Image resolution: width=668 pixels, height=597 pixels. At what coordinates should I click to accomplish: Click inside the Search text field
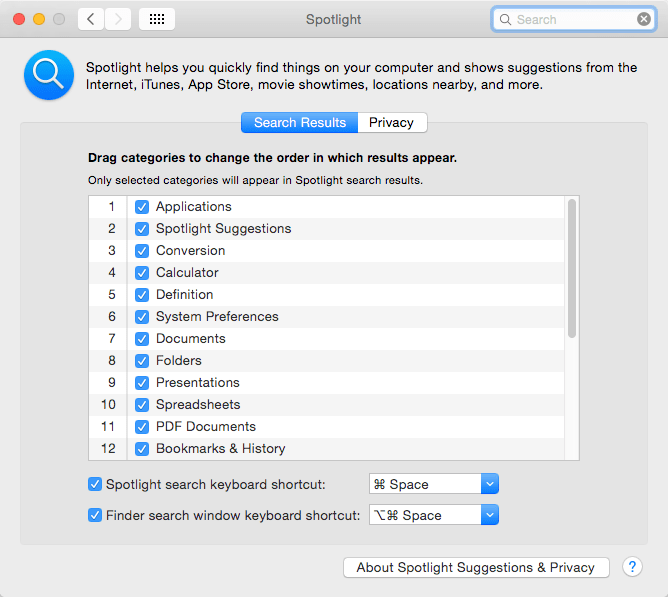tap(573, 20)
